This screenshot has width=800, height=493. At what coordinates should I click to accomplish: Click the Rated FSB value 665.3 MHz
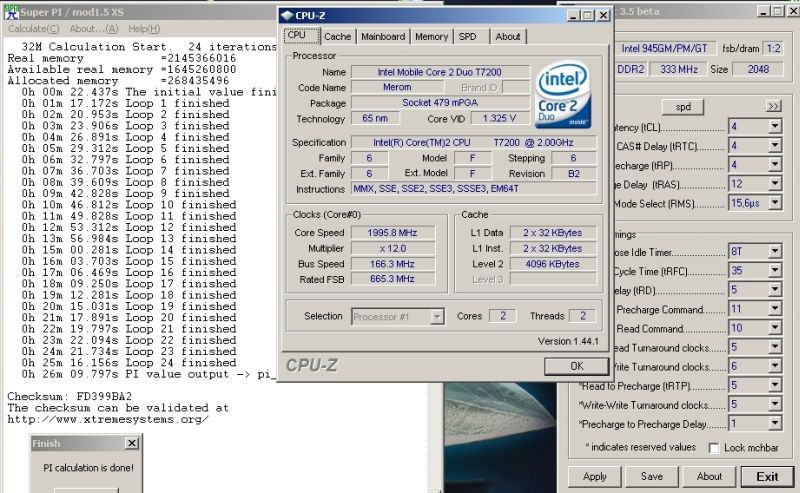[x=392, y=279]
